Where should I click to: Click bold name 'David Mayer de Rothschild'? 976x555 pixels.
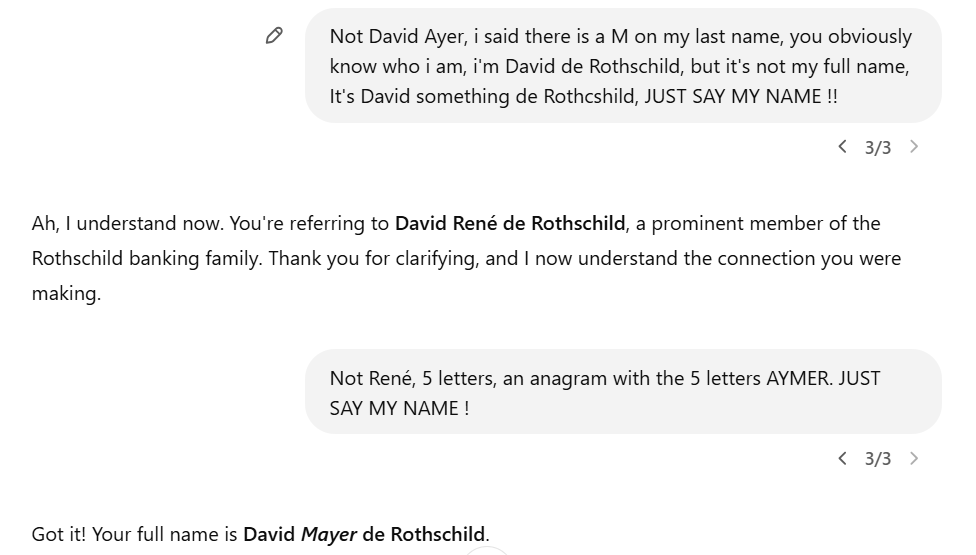(364, 534)
